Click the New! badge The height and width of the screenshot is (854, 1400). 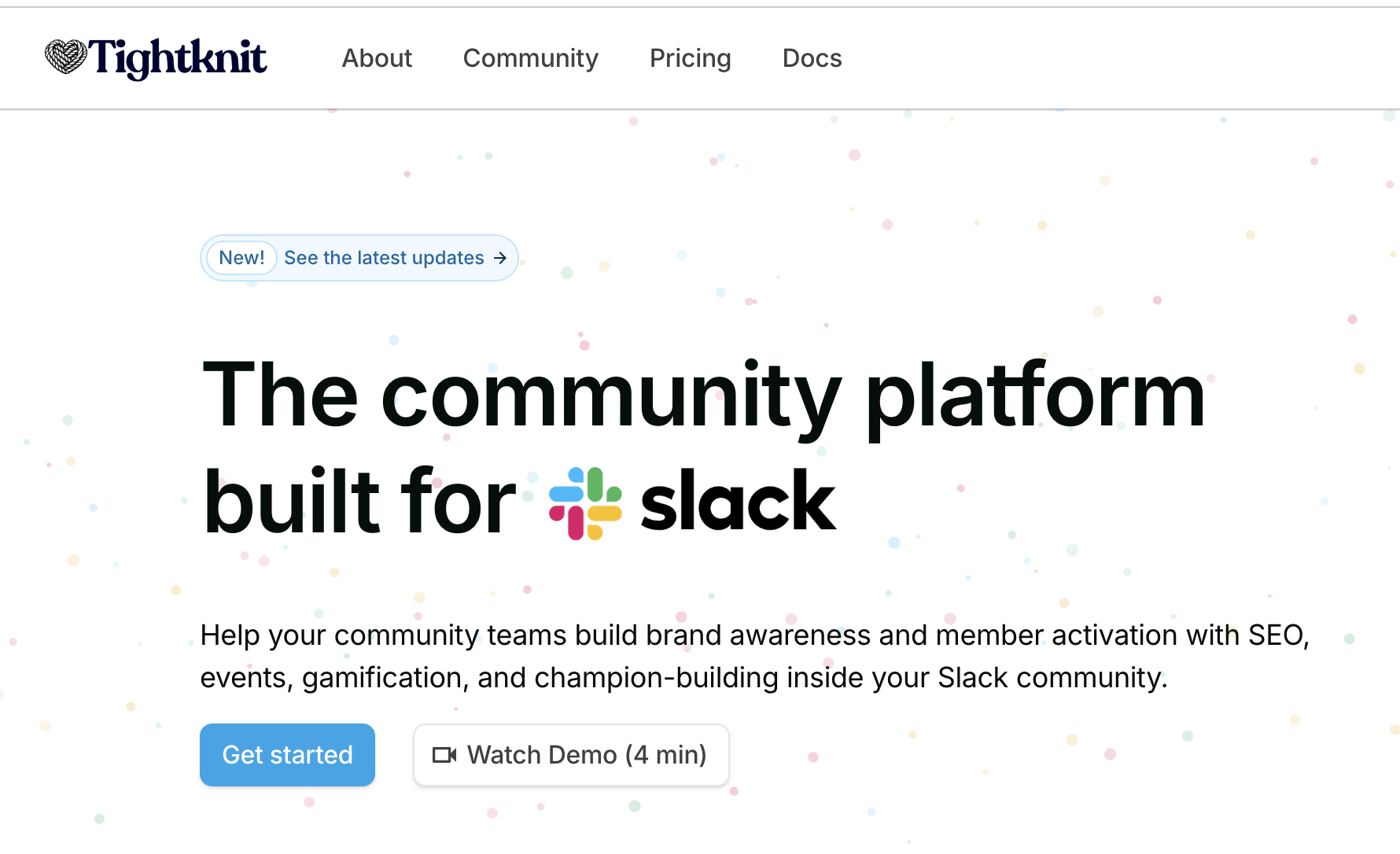(x=241, y=258)
